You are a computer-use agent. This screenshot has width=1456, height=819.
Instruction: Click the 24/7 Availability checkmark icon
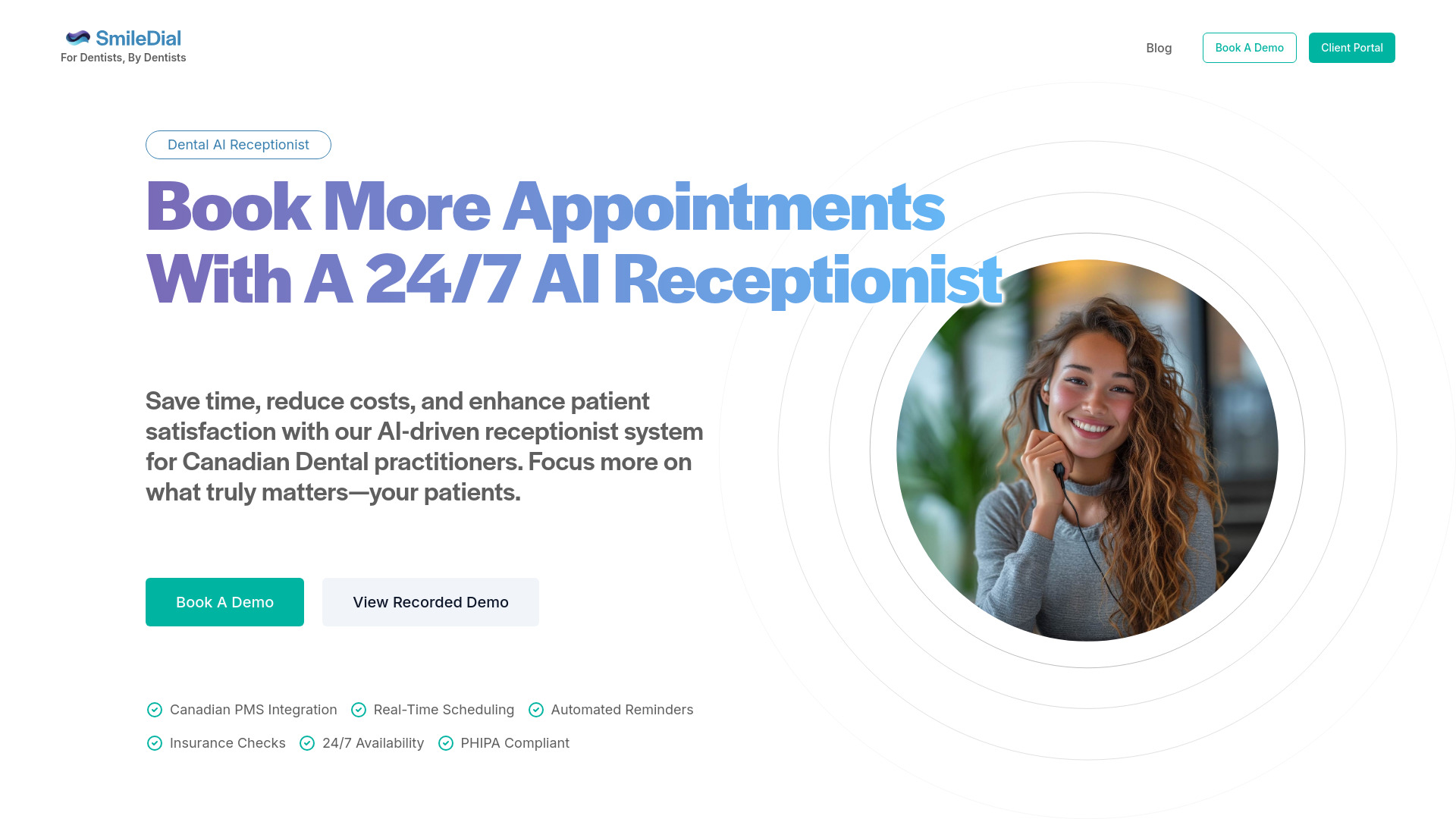point(308,743)
